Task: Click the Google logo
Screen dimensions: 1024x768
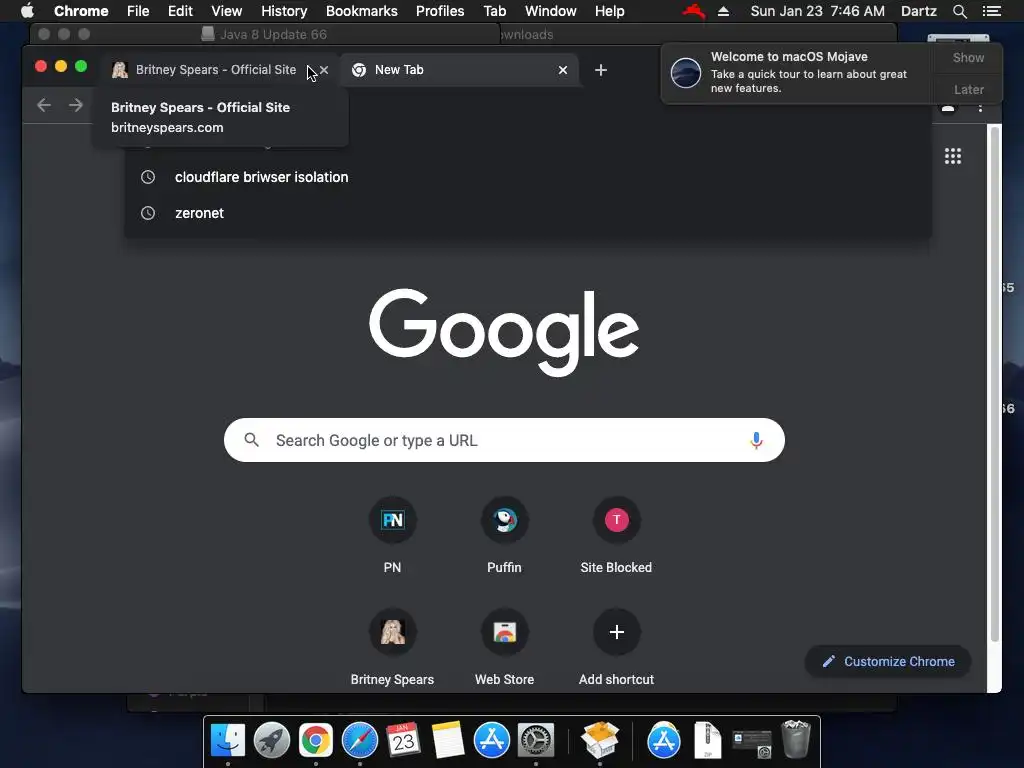Action: pos(504,332)
